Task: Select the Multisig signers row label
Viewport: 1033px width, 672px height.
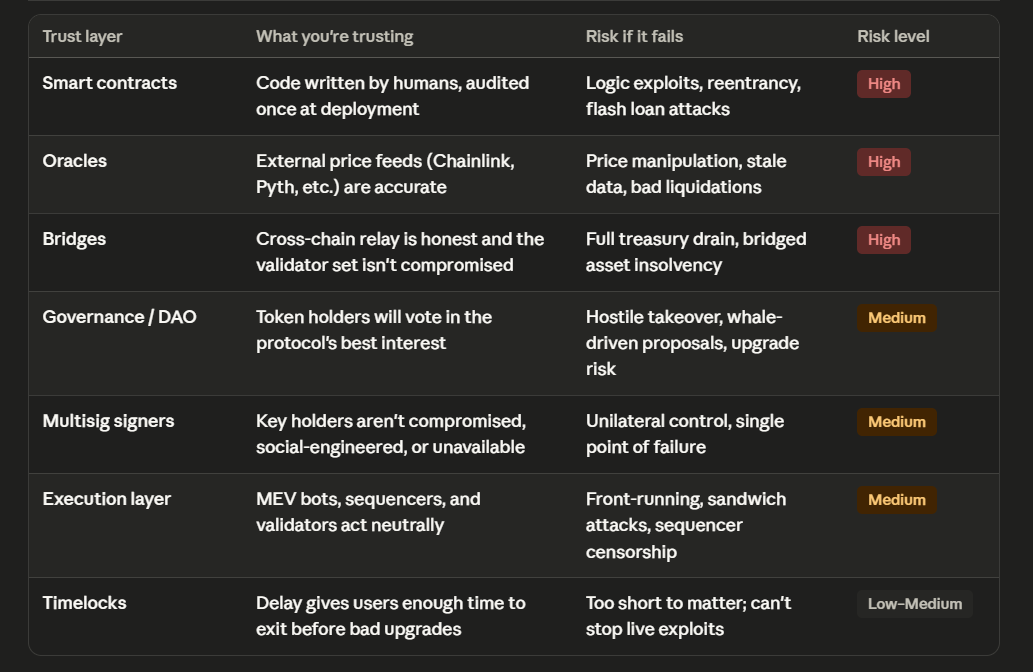Action: tap(108, 421)
